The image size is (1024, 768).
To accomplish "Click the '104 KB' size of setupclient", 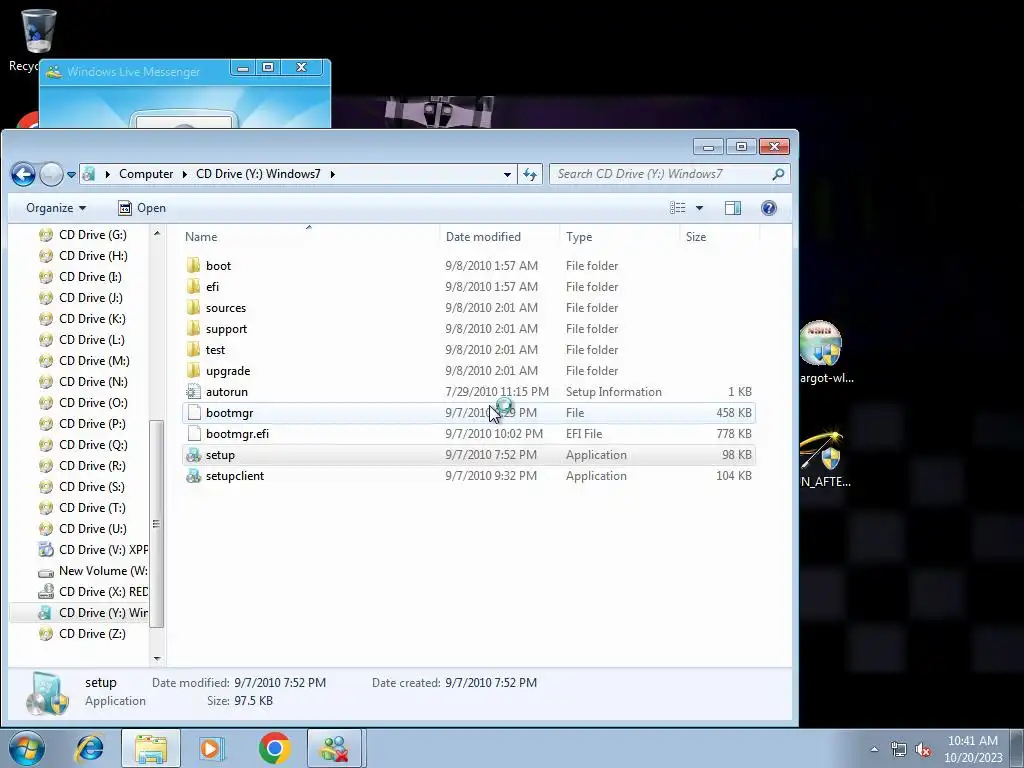I will click(733, 475).
